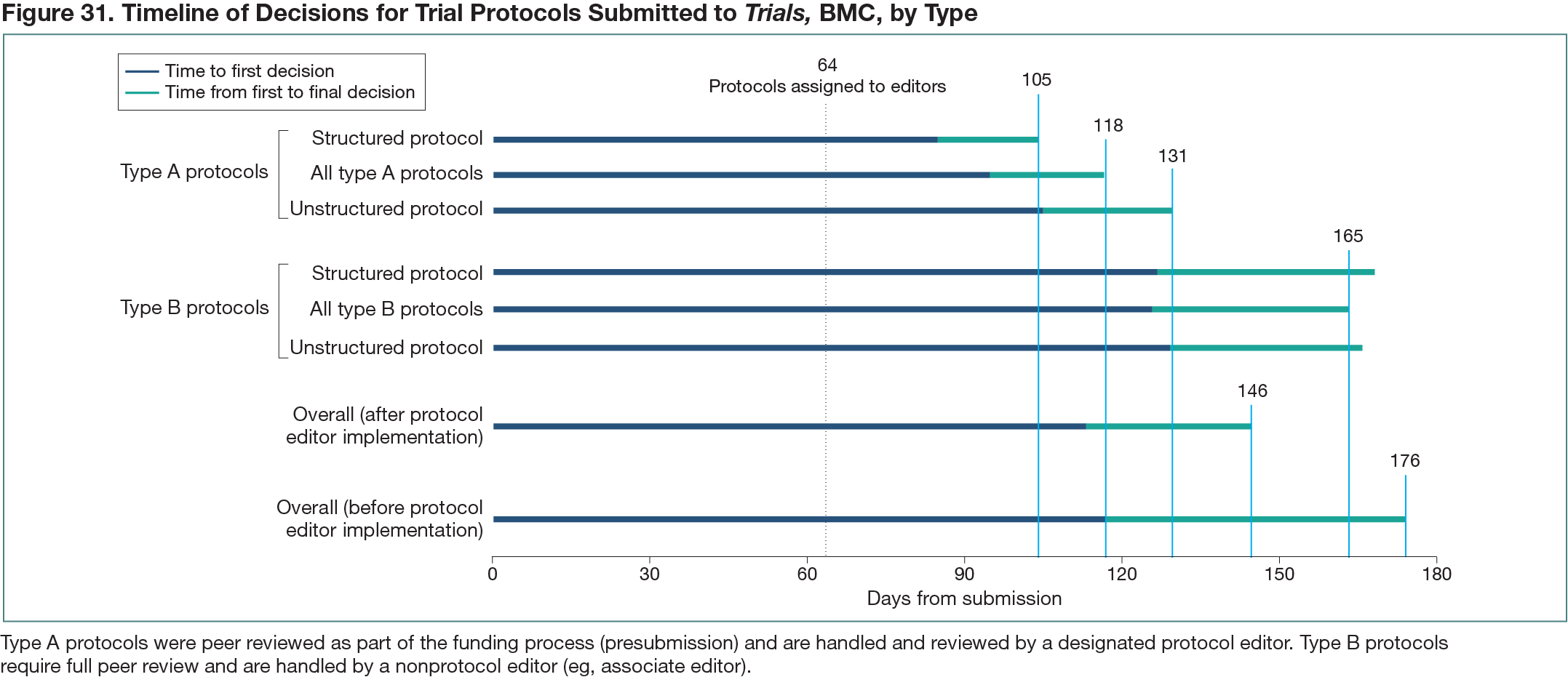This screenshot has width=1568, height=677.
Task: Select the '165' marker label
Action: (1348, 236)
